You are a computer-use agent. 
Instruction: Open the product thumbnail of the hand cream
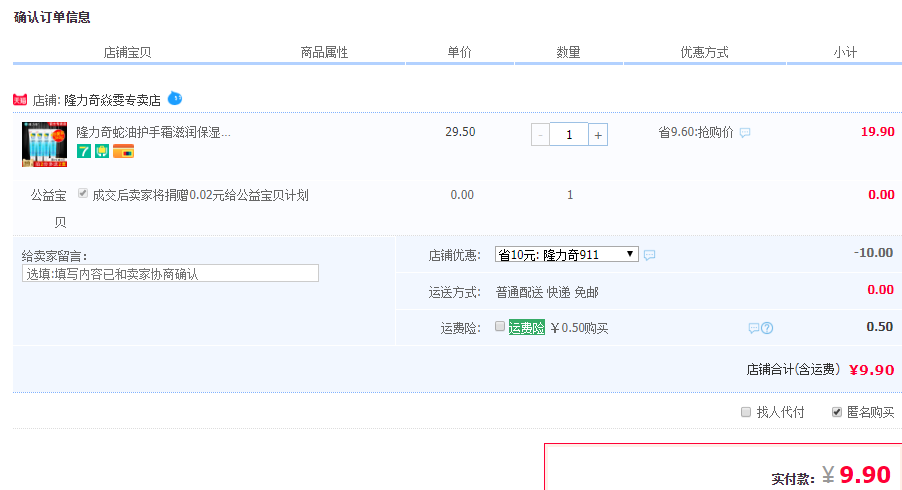coord(44,144)
